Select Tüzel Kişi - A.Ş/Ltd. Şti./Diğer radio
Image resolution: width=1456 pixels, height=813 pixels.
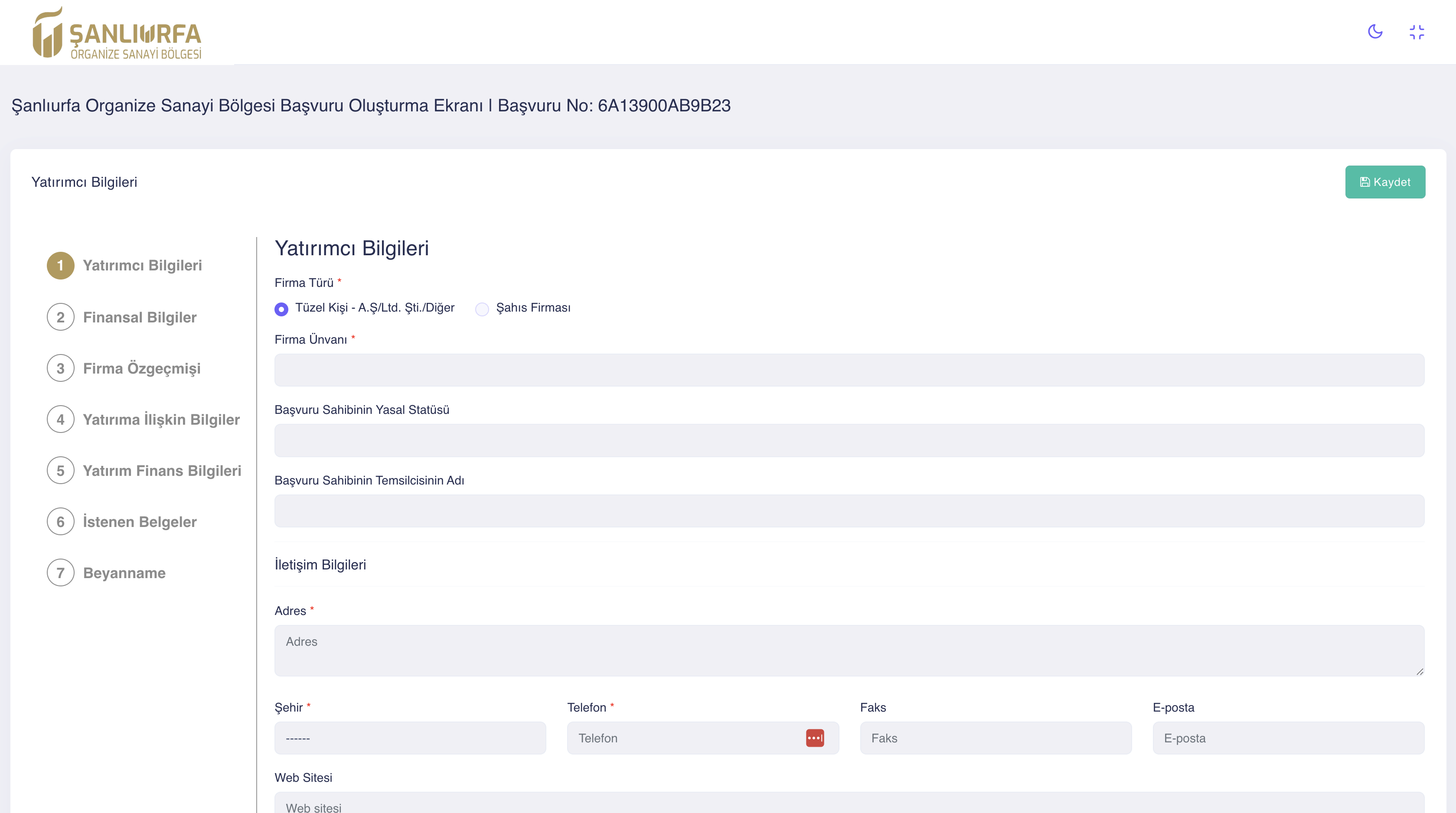pos(281,309)
